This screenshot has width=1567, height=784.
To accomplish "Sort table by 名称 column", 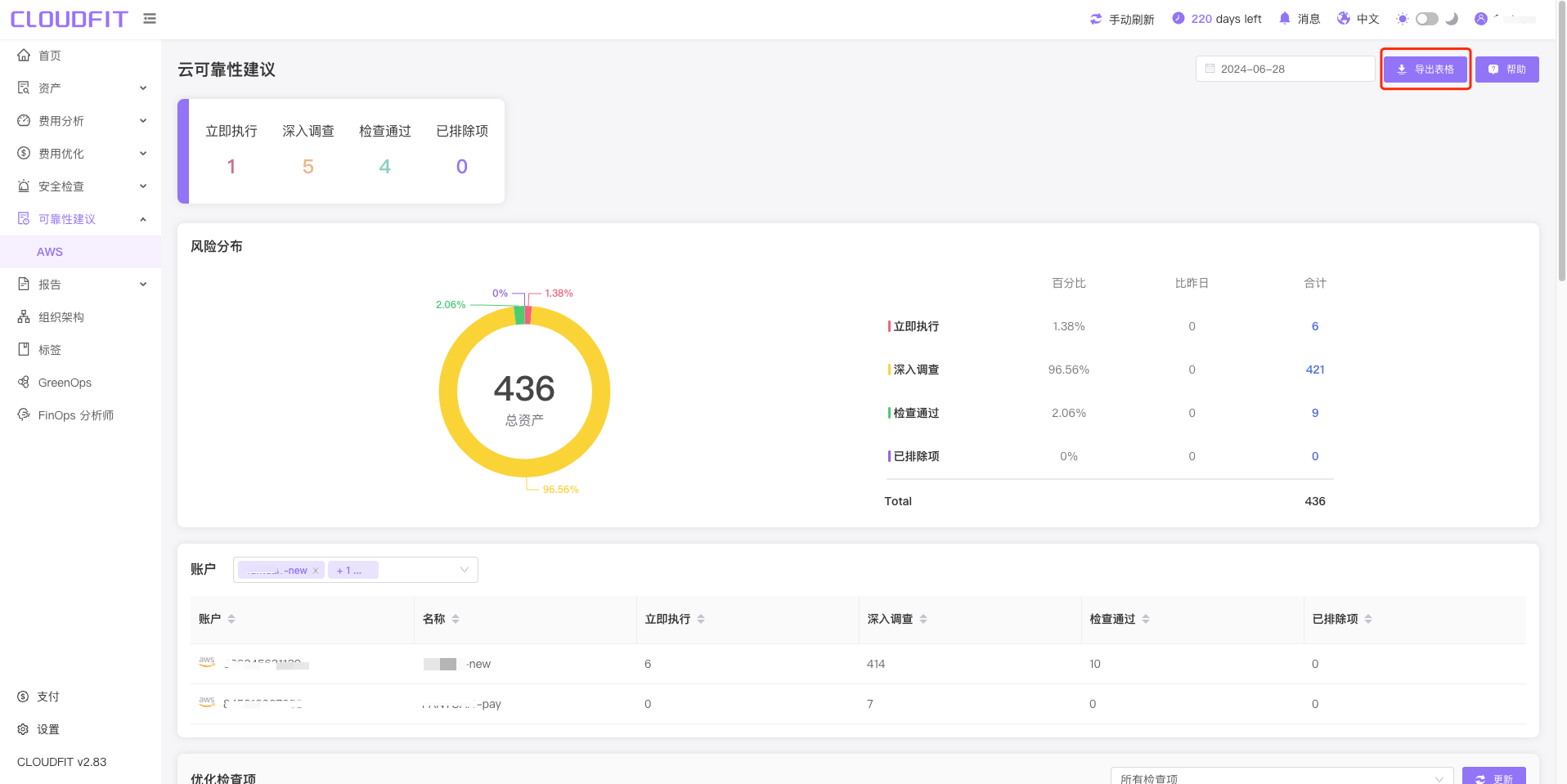I will click(x=456, y=619).
